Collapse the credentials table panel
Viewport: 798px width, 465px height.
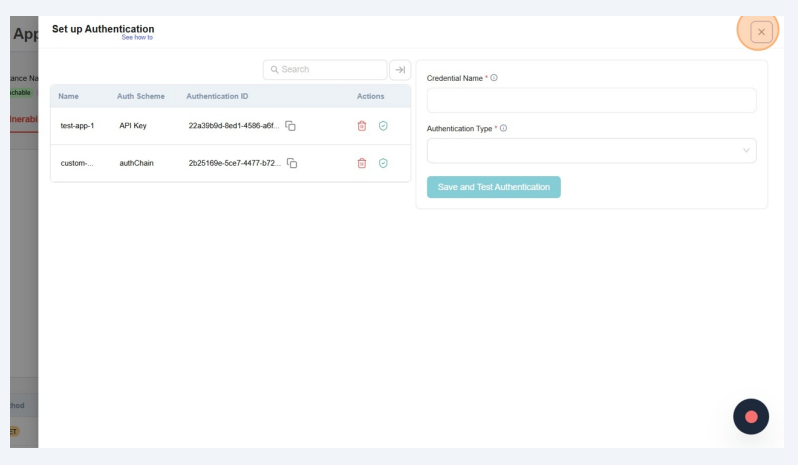coord(400,70)
